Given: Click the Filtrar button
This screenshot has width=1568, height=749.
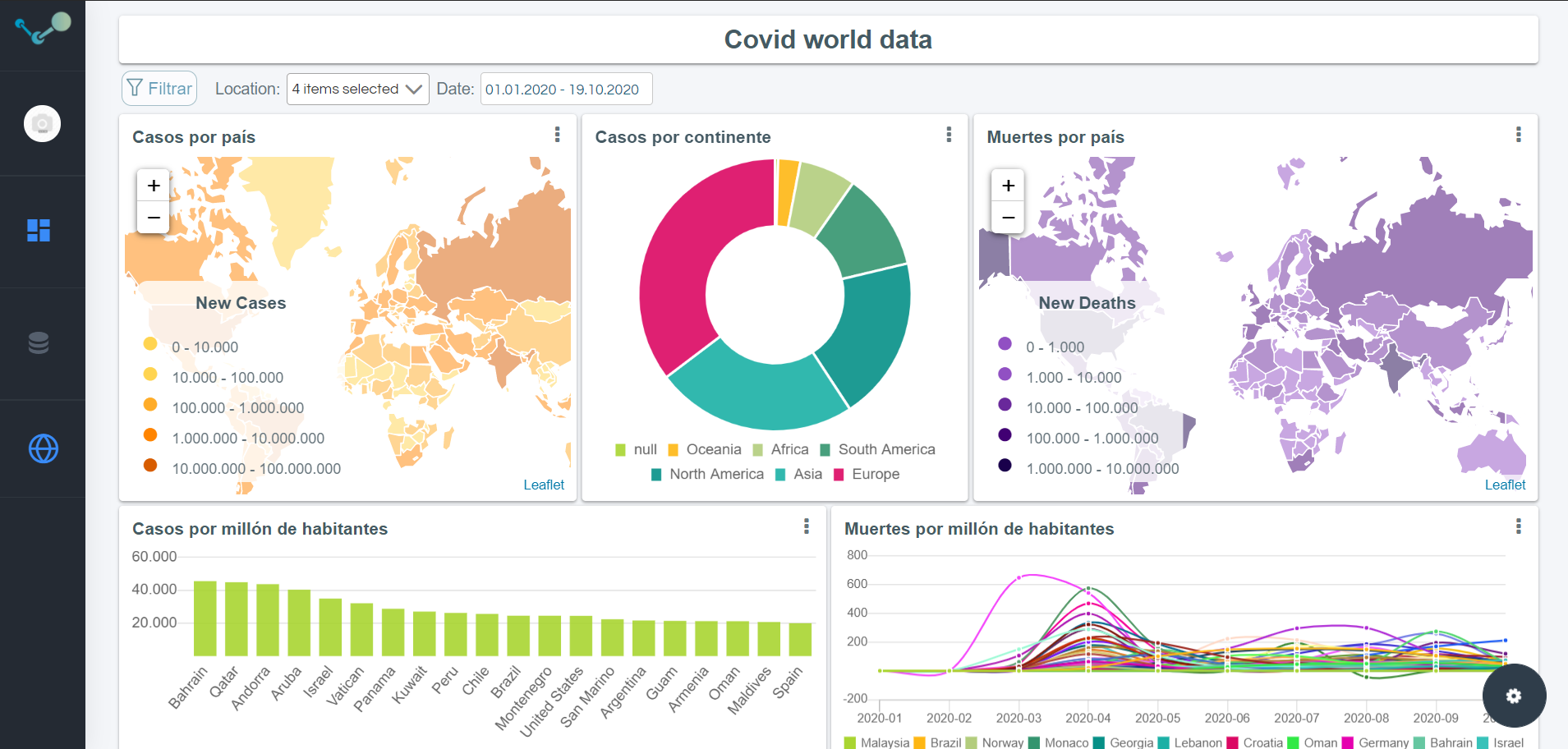Looking at the screenshot, I should [x=159, y=89].
